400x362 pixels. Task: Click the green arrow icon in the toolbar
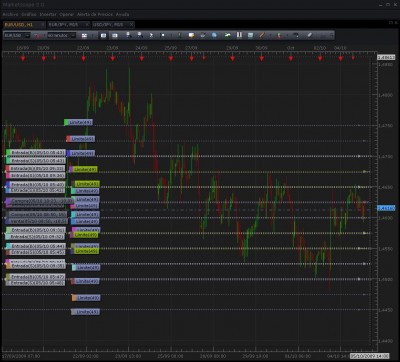point(228,35)
